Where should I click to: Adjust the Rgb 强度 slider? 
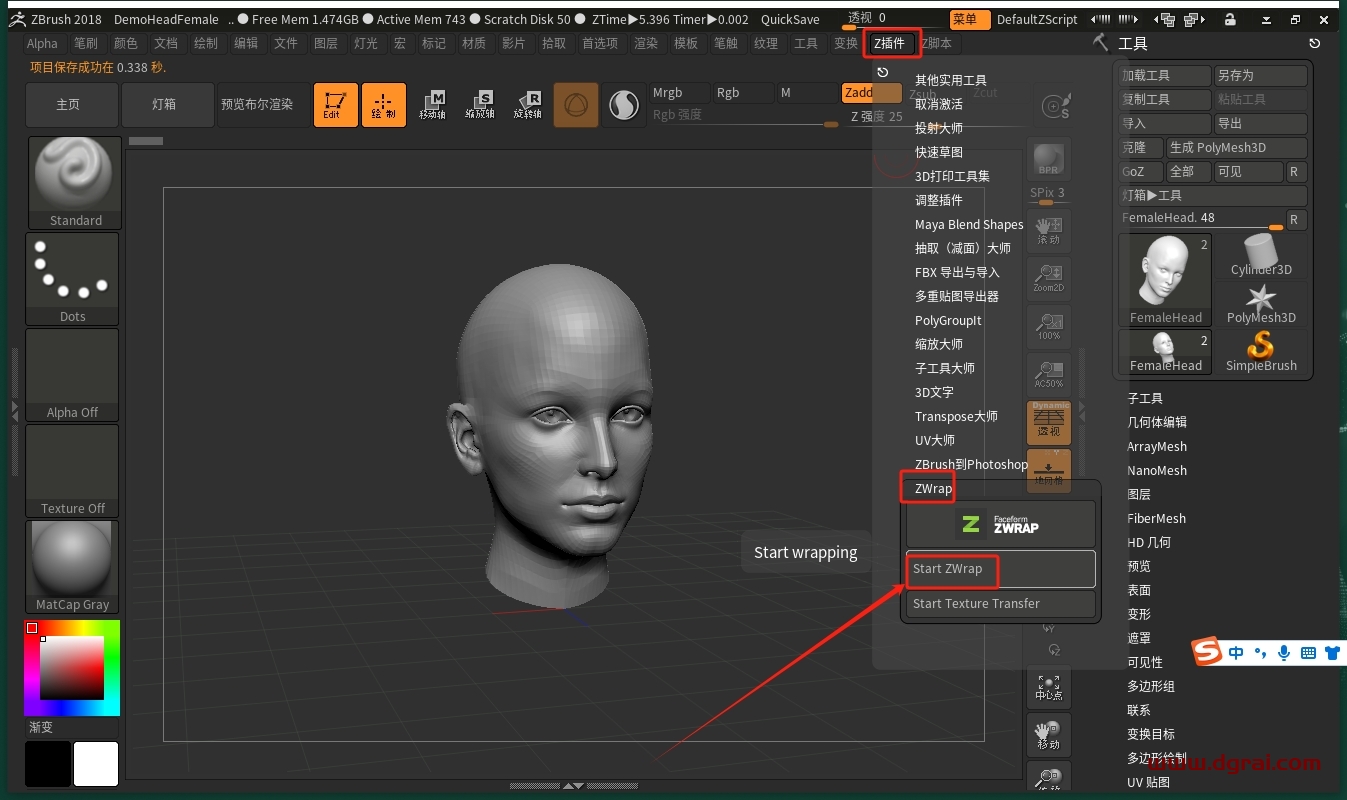click(744, 116)
